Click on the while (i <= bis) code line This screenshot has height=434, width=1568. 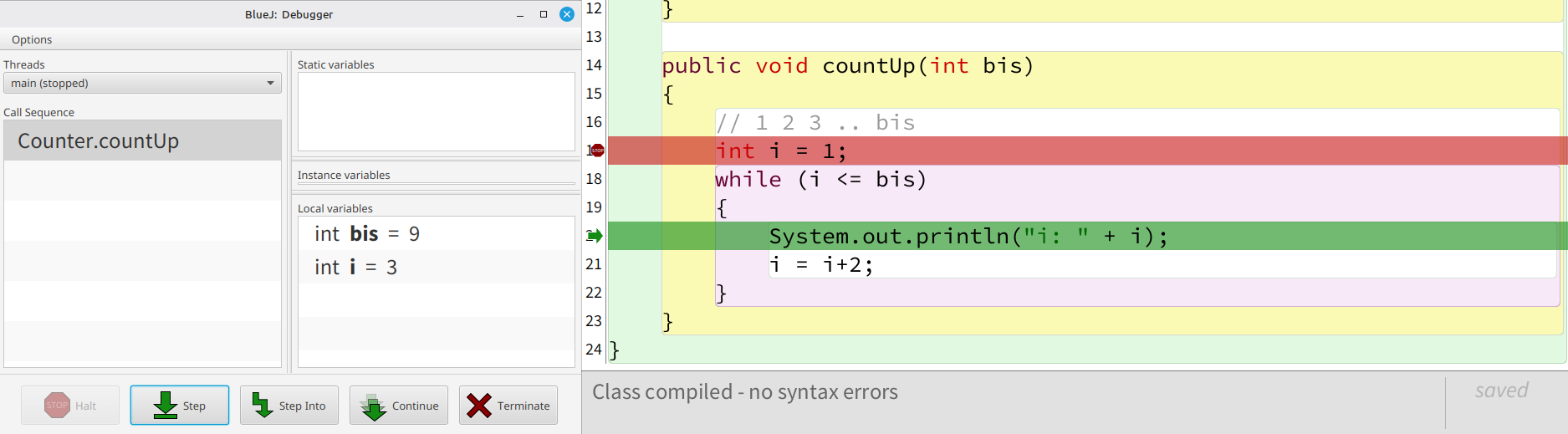click(820, 180)
